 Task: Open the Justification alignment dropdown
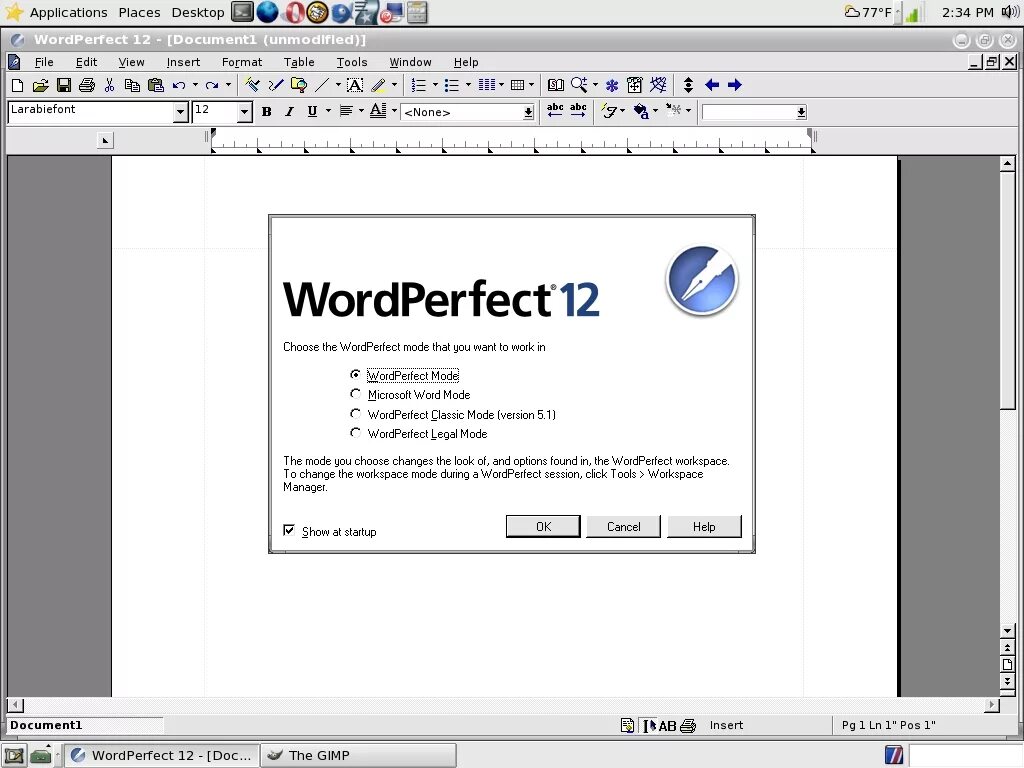pyautogui.click(x=361, y=112)
